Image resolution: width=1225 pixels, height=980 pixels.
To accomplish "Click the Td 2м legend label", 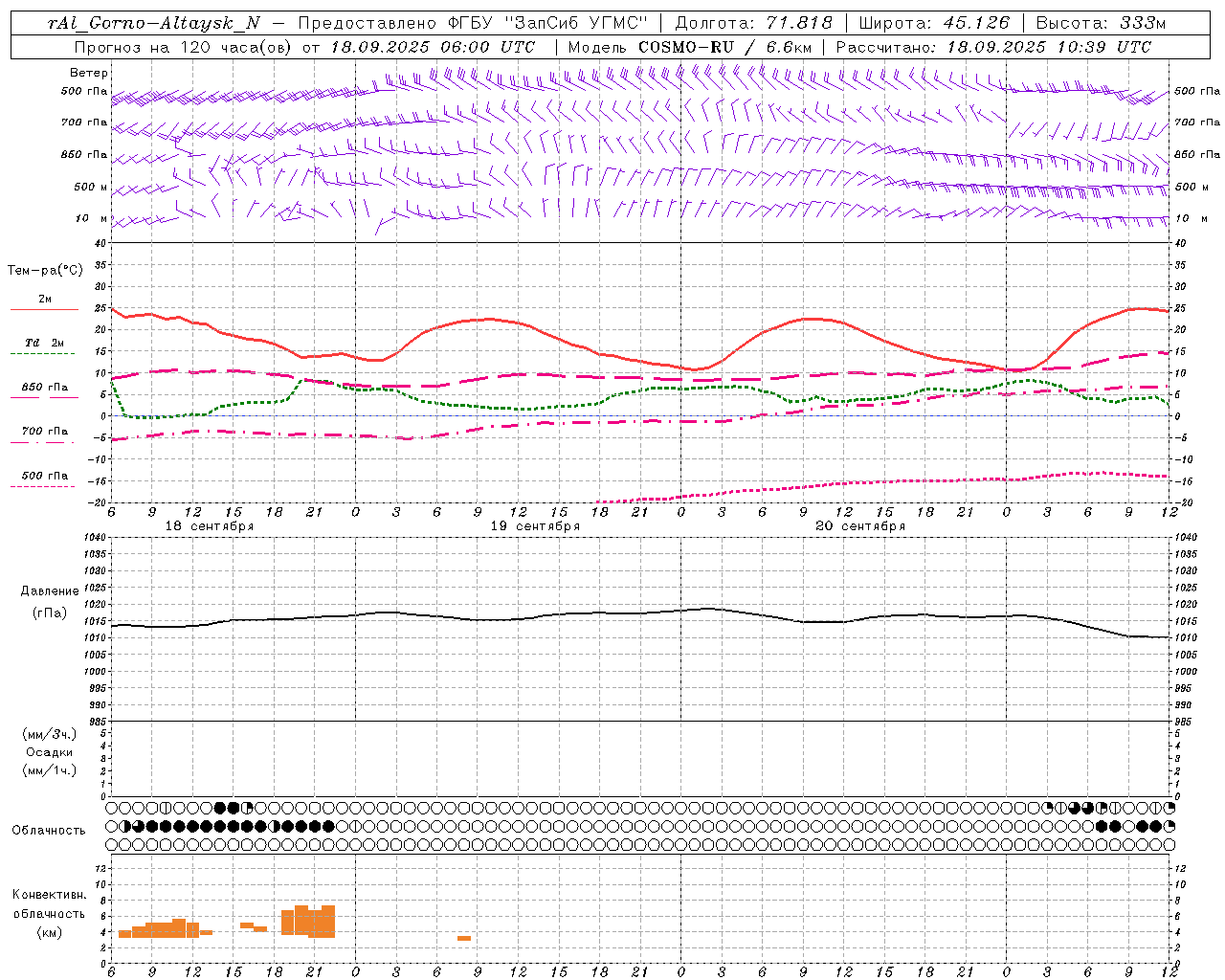I will coord(45,343).
